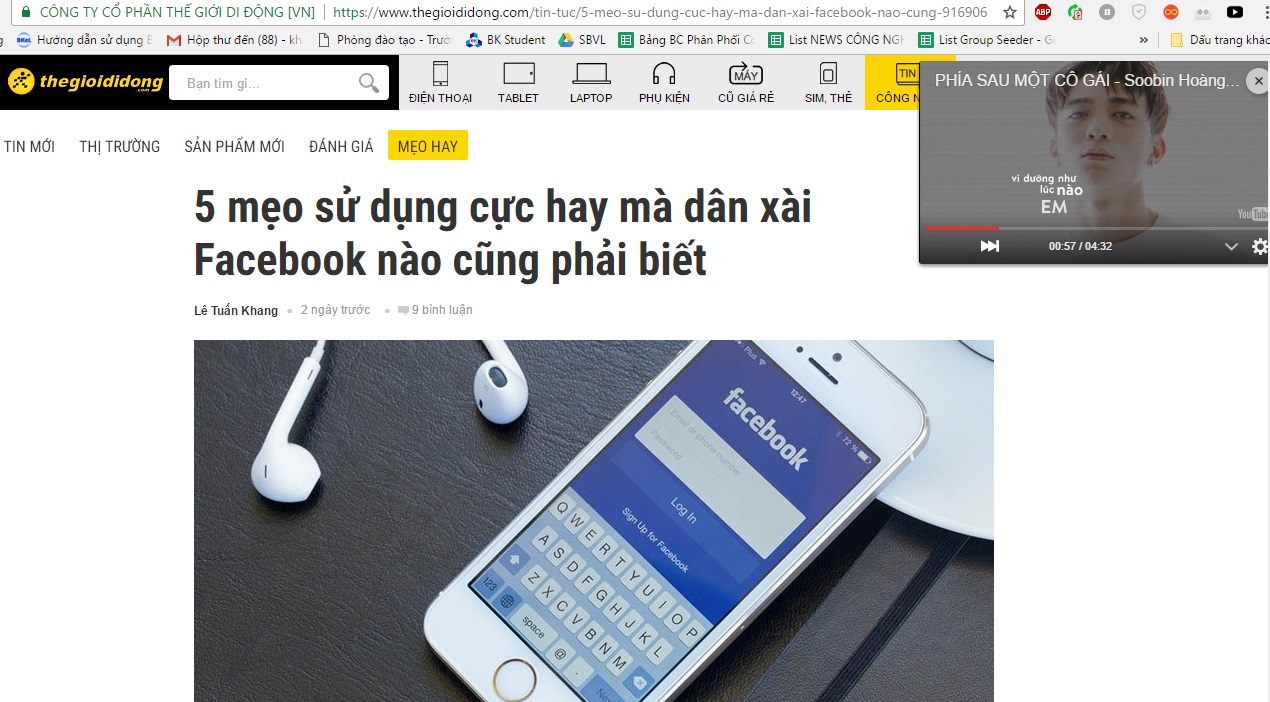Click the ABP Adblock Plus extension

pos(1043,13)
